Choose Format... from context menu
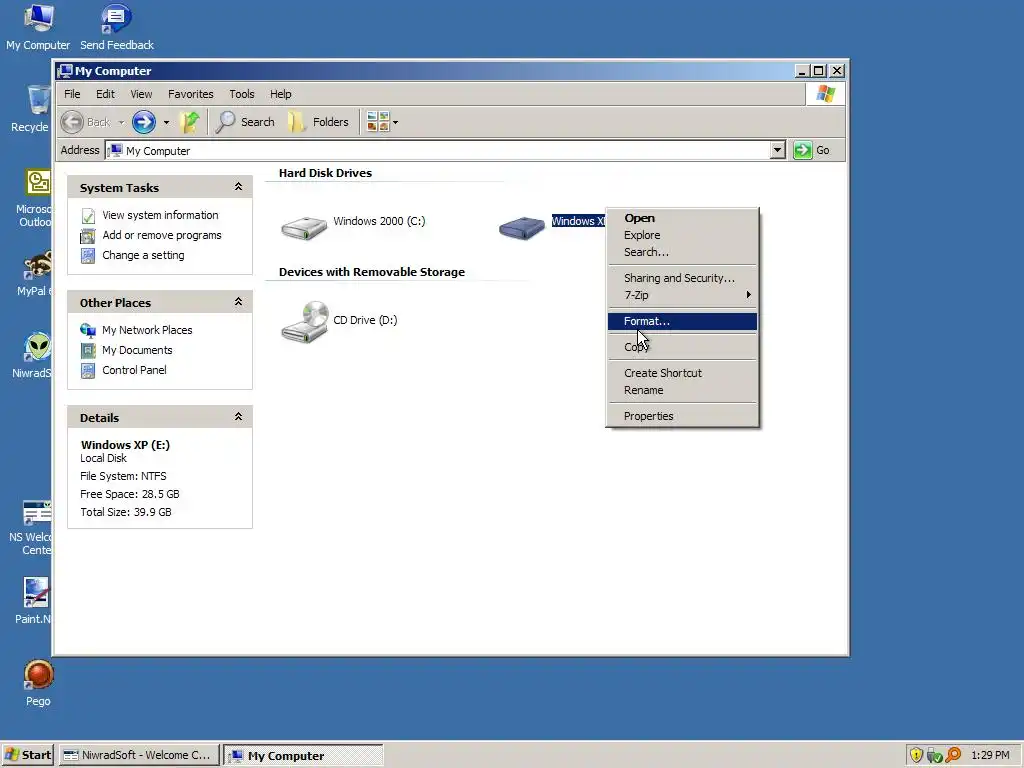Image resolution: width=1024 pixels, height=768 pixels. (682, 321)
